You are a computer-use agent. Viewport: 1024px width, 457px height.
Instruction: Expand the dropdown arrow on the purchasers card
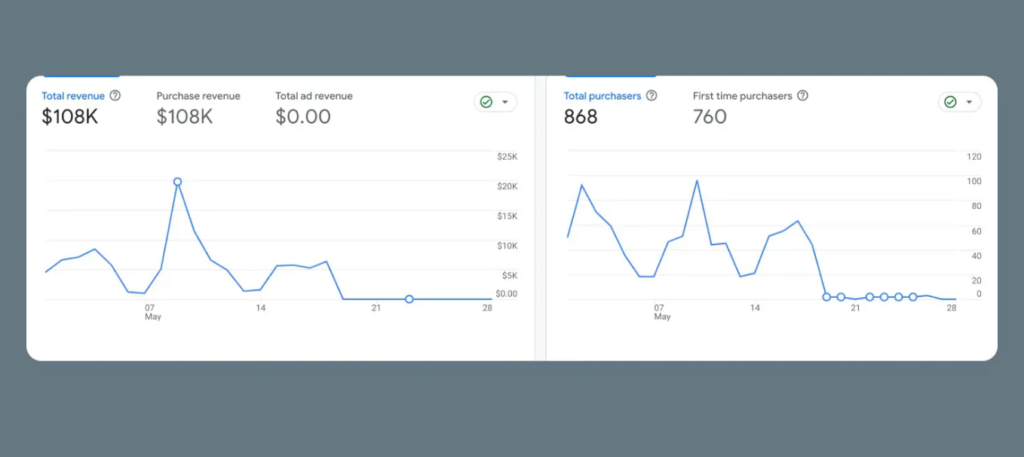[x=969, y=102]
